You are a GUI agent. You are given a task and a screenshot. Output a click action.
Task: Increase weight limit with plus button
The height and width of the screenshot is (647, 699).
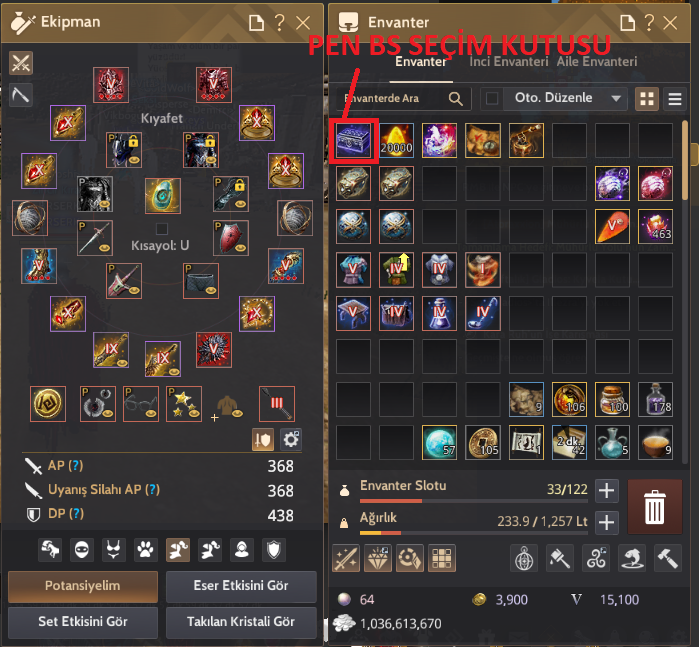coord(607,522)
